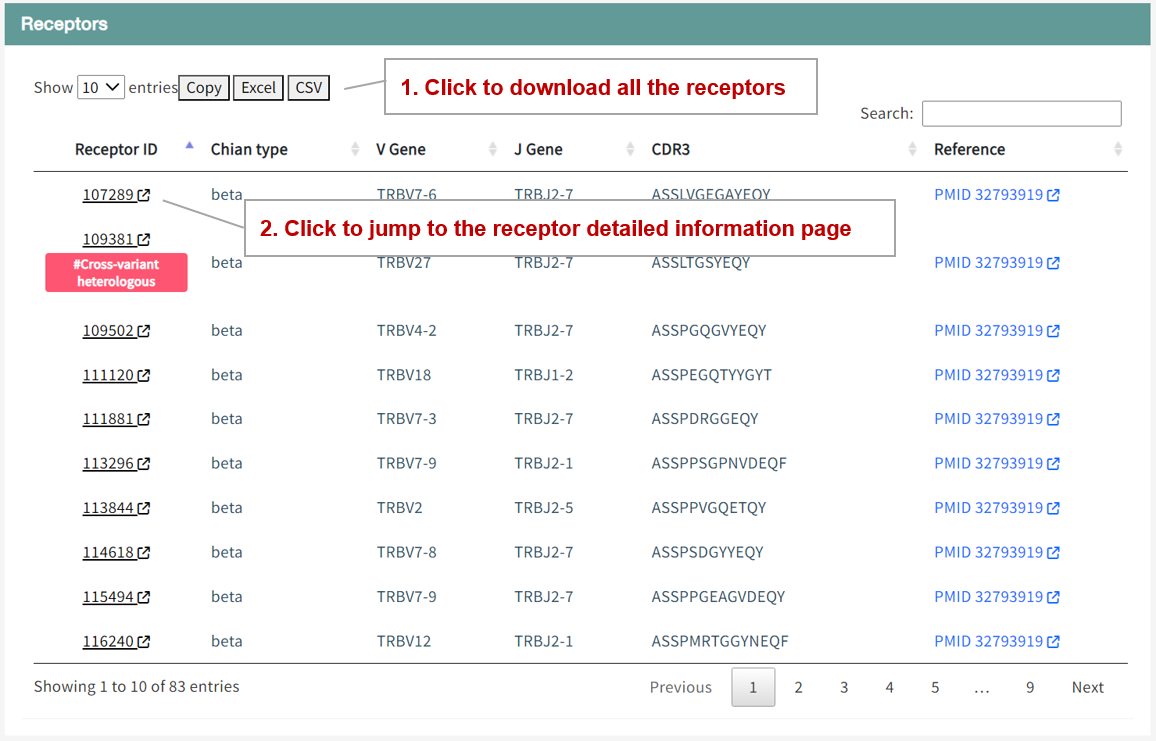This screenshot has width=1156, height=741.
Task: Open the show entries count dropdown
Action: pyautogui.click(x=101, y=87)
